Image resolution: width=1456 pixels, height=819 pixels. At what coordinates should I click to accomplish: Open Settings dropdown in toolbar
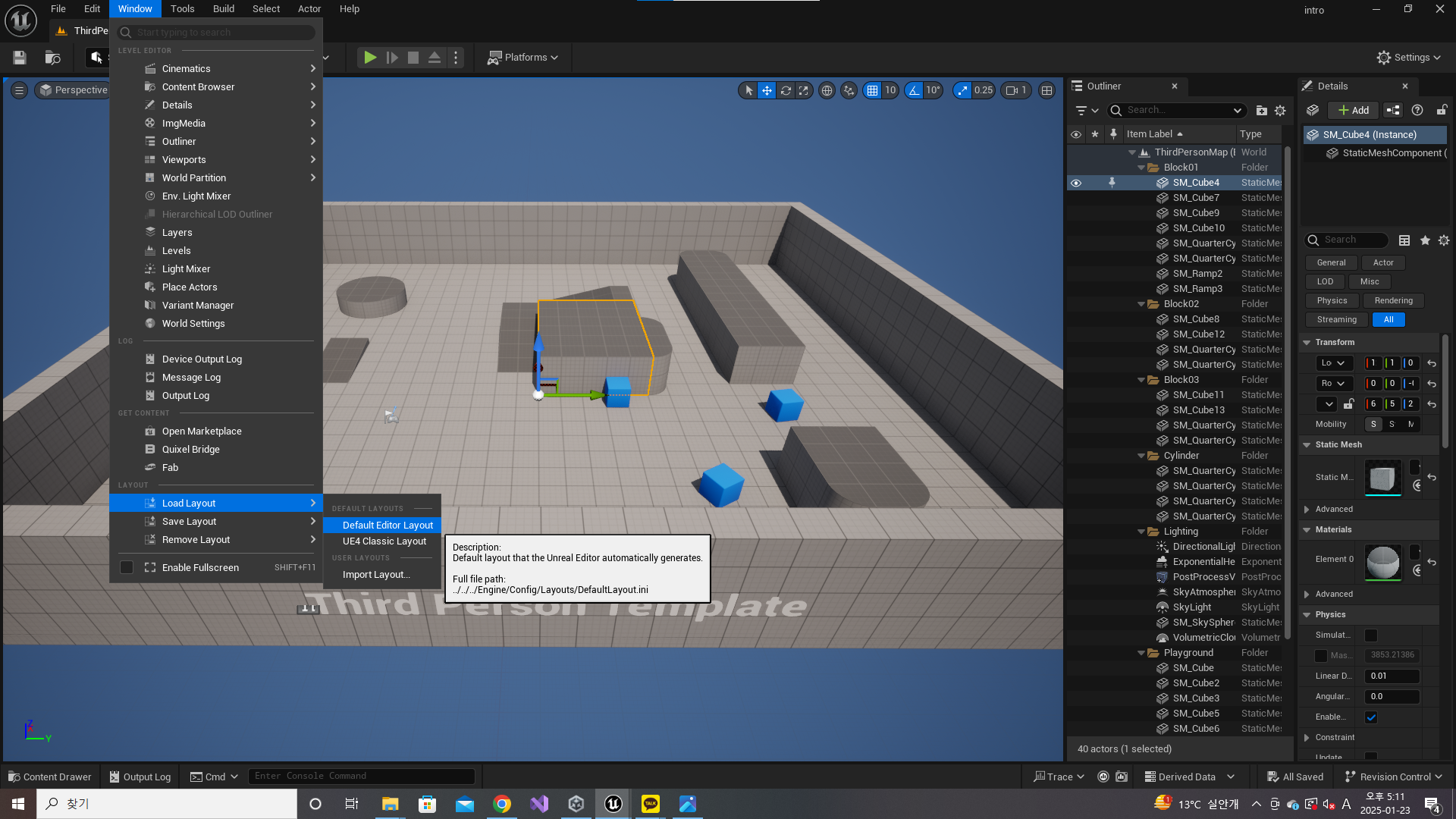1408,57
